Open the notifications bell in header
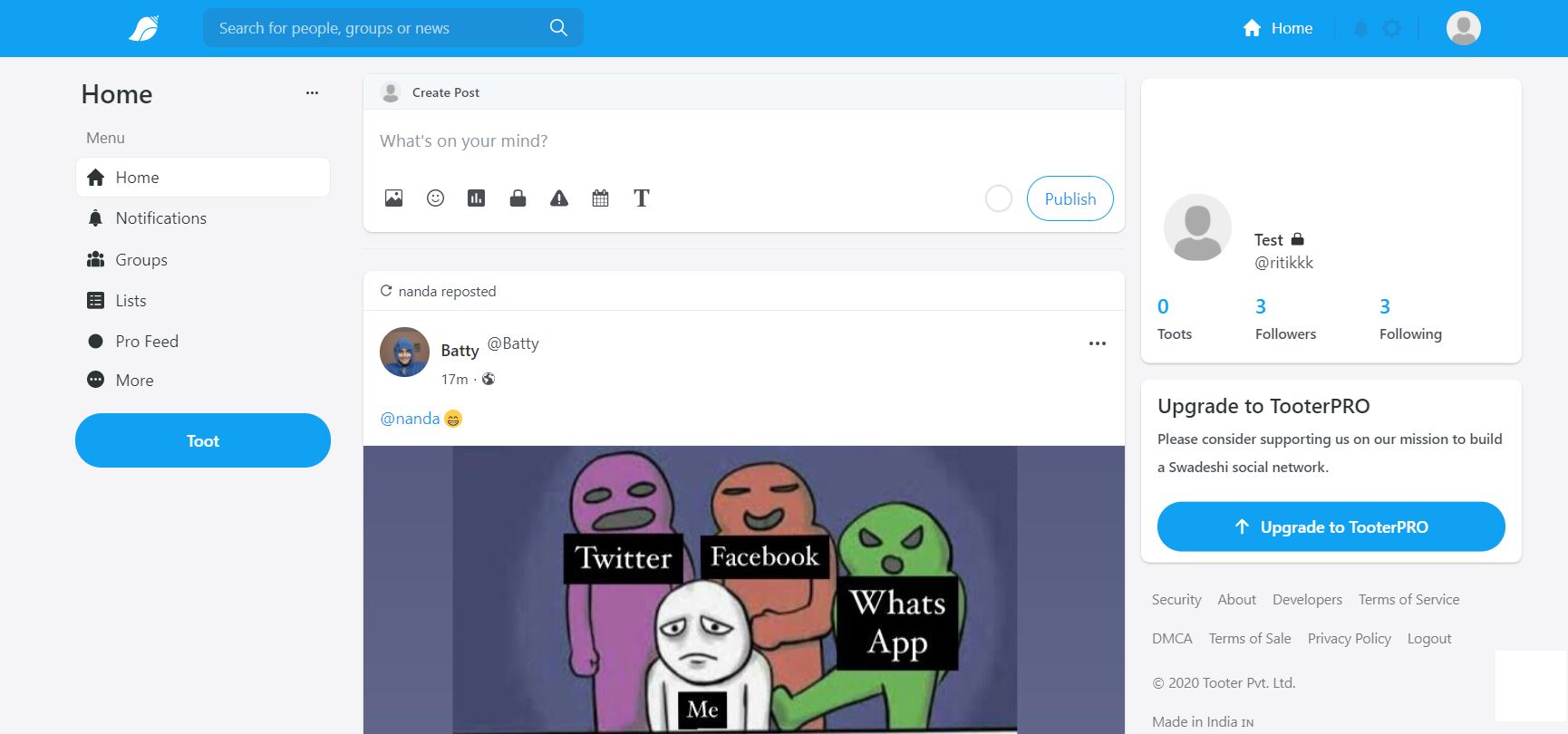 [1360, 28]
